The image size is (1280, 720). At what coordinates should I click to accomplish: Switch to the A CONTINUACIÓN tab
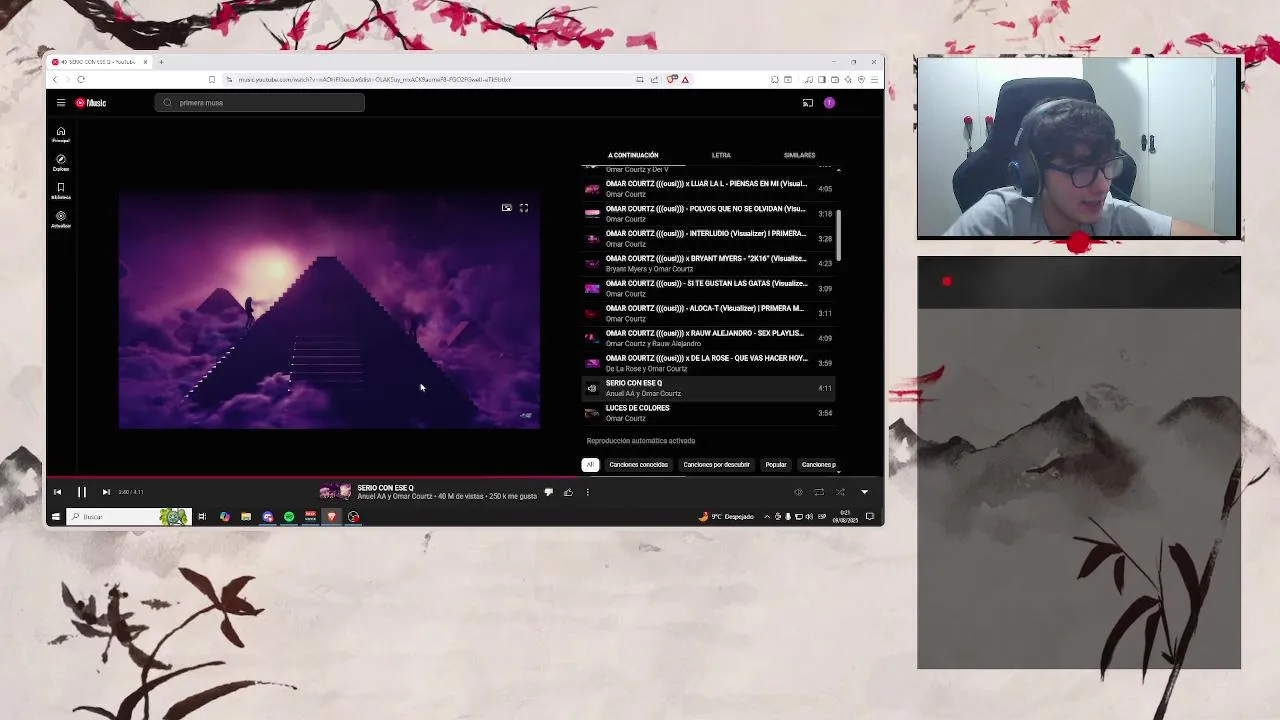coord(633,155)
